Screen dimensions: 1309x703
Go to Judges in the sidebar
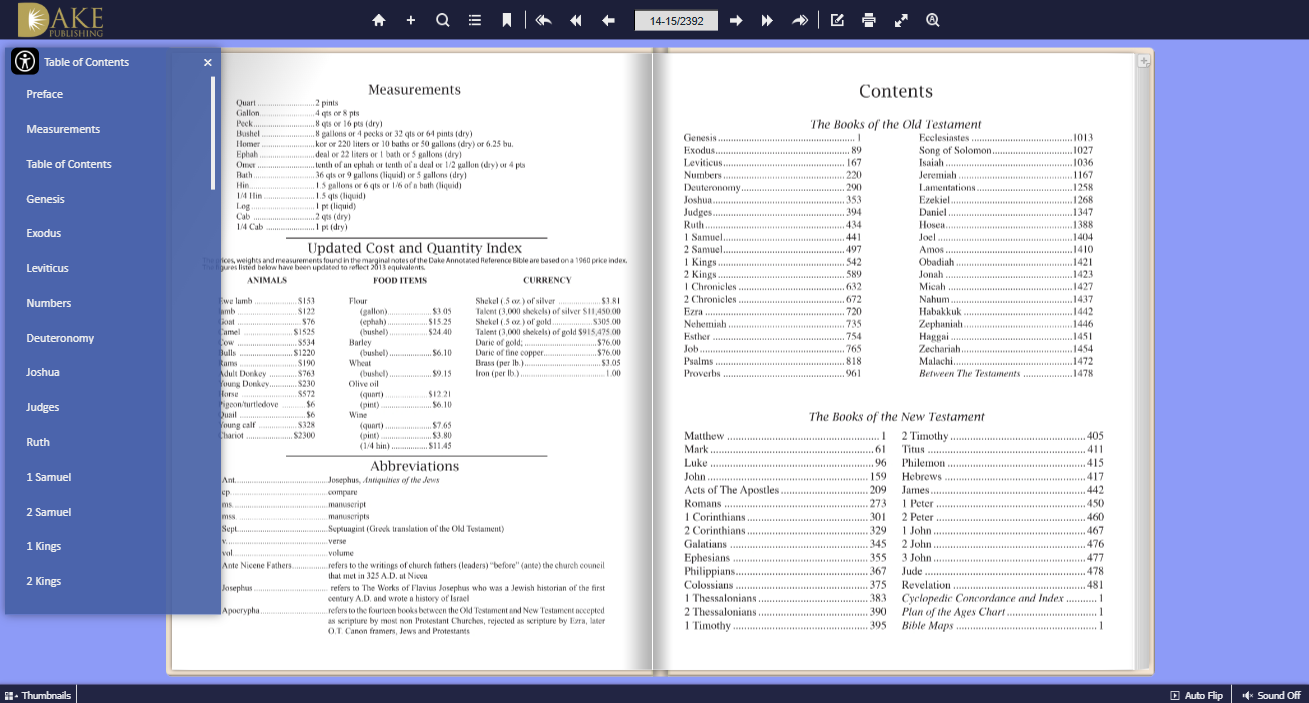[x=43, y=407]
